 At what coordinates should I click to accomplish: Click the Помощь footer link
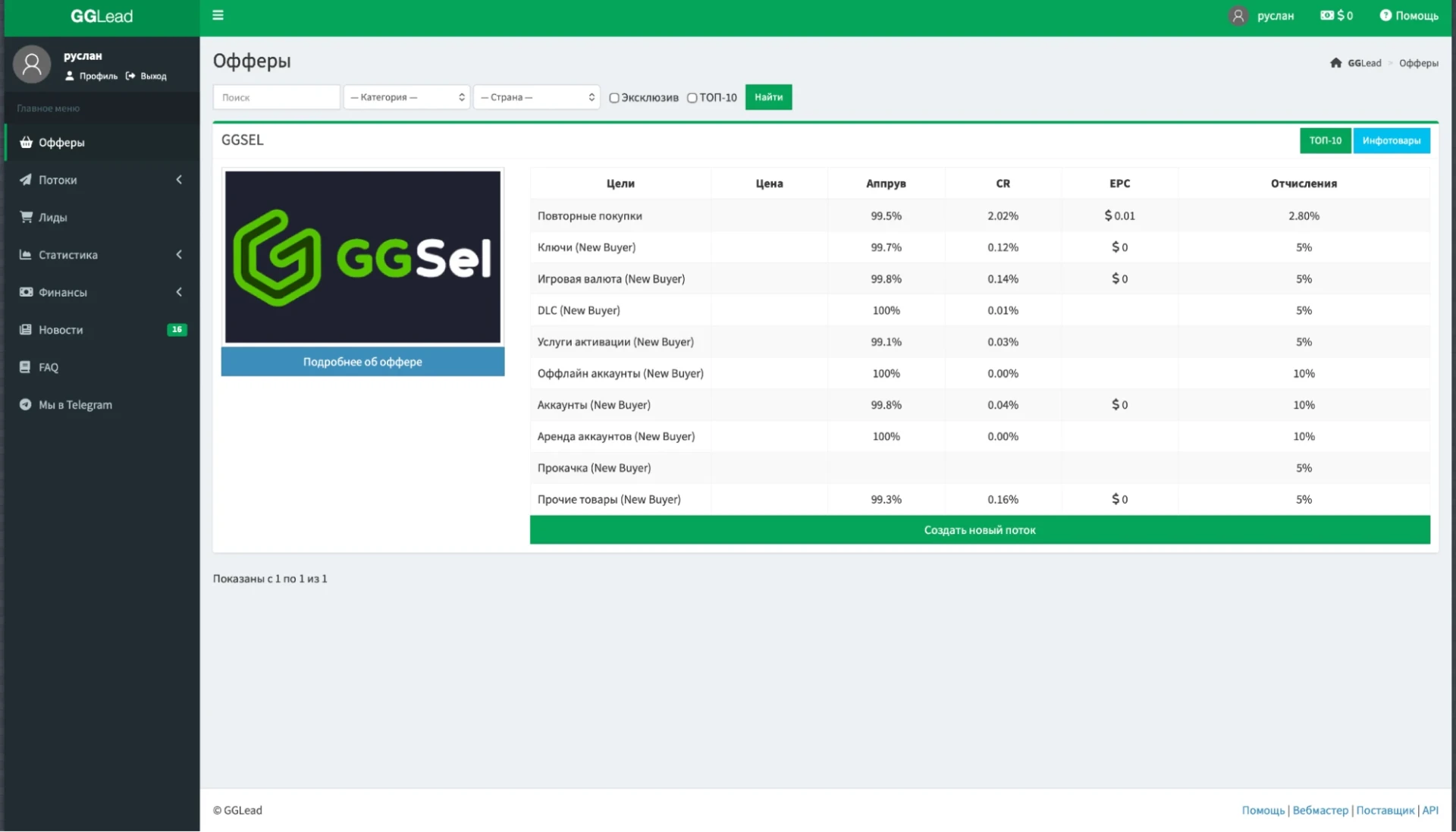pos(1263,810)
